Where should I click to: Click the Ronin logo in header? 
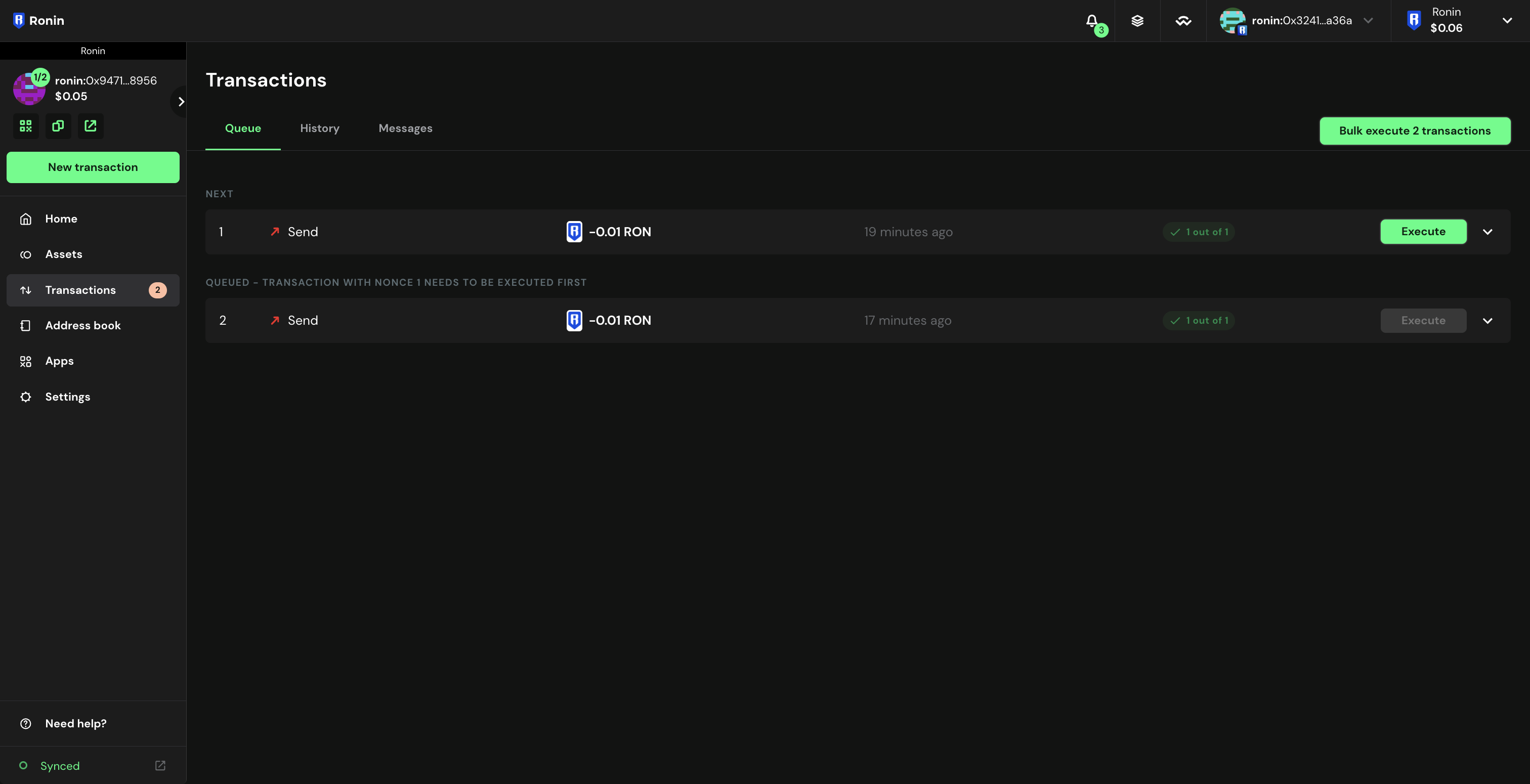pyautogui.click(x=38, y=20)
